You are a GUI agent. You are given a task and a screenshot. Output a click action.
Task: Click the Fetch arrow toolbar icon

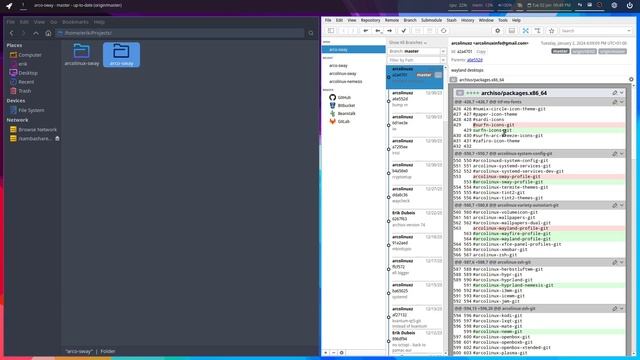(x=366, y=31)
